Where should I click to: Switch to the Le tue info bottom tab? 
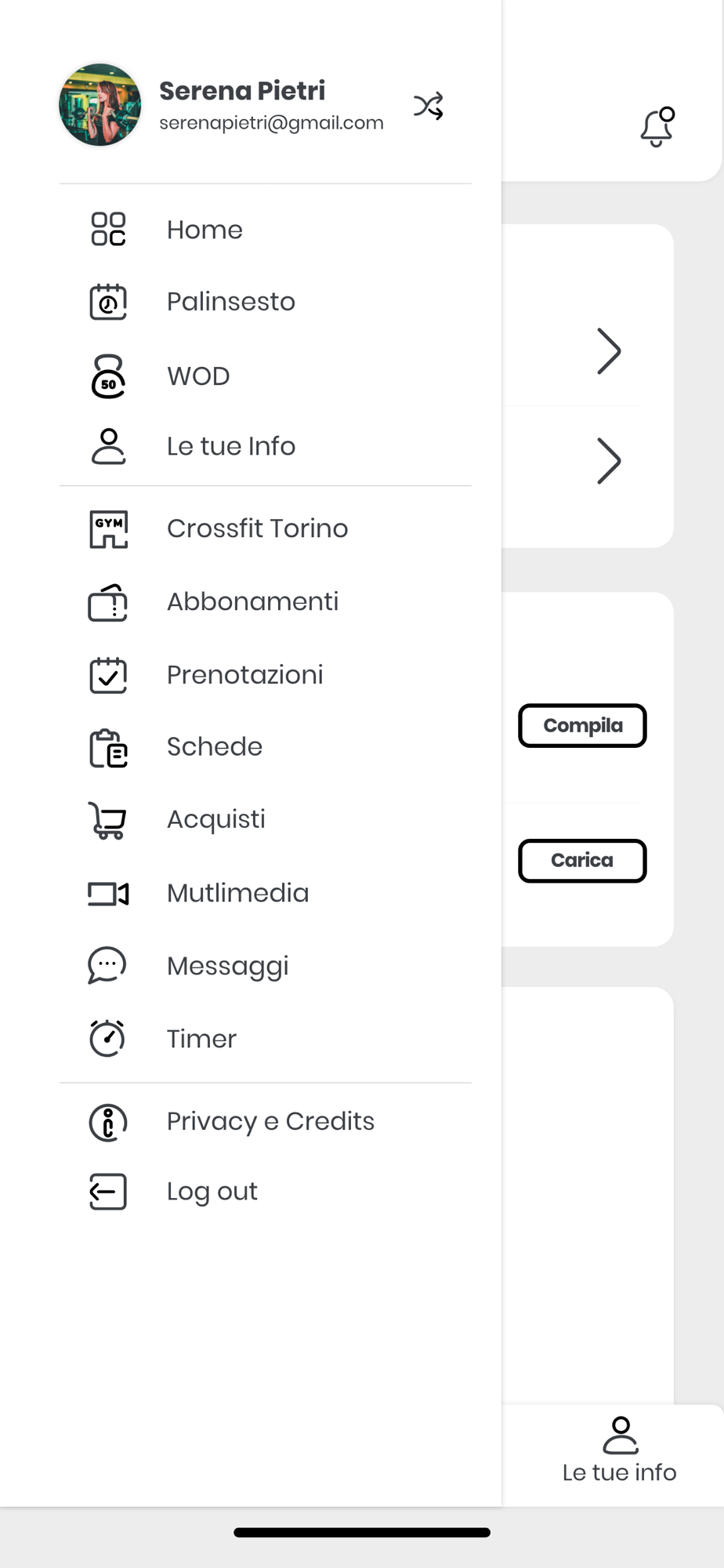pyautogui.click(x=619, y=1450)
